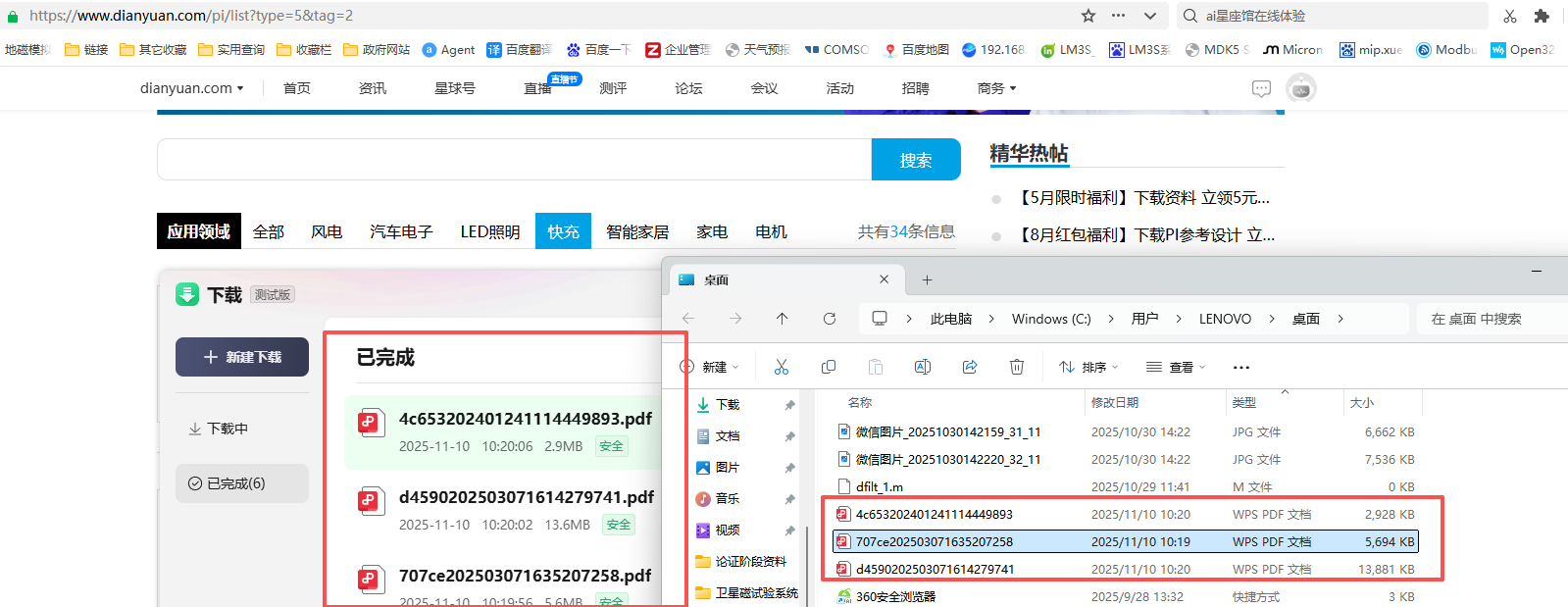The width and height of the screenshot is (1568, 607).
Task: Expand the 商务 dropdown menu
Action: pos(996,88)
